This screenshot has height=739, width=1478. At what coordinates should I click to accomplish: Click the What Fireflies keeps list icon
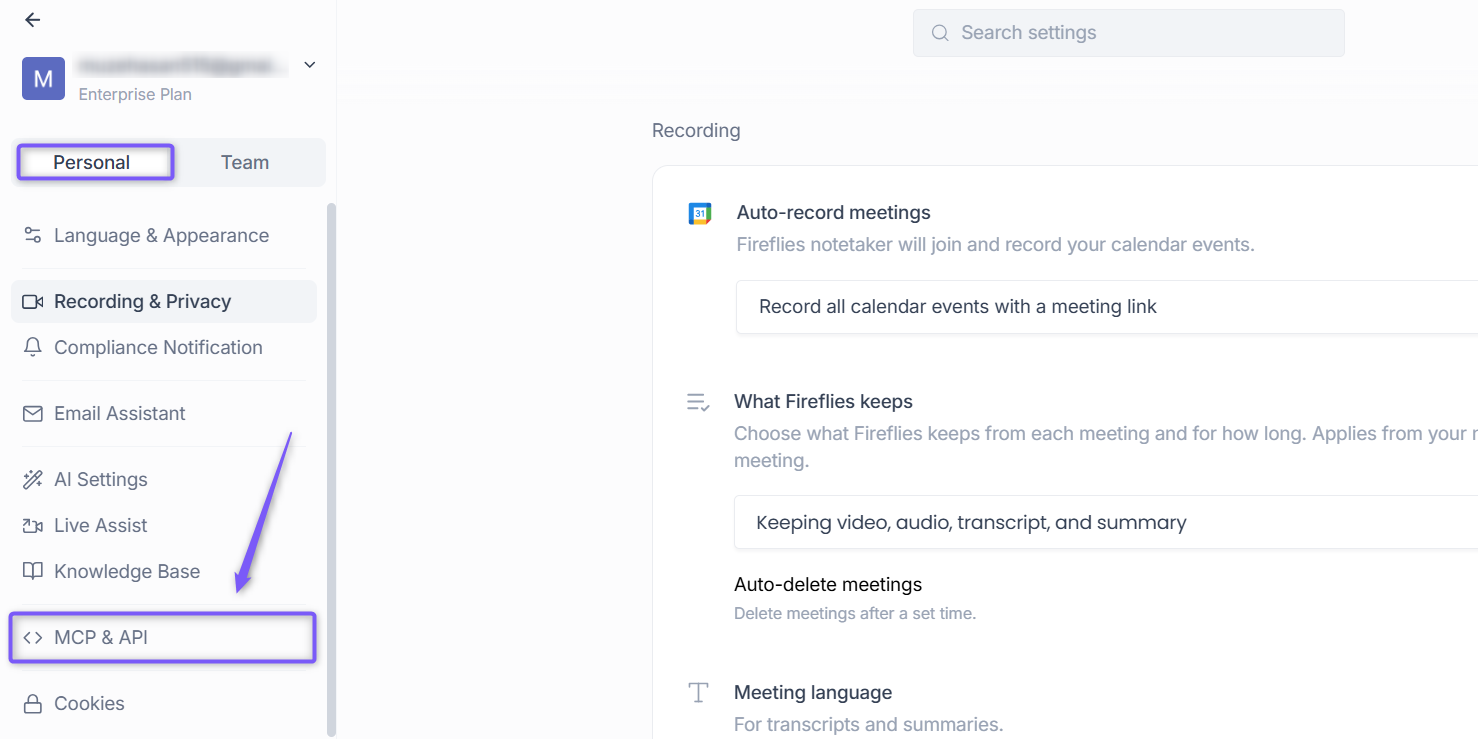(698, 402)
